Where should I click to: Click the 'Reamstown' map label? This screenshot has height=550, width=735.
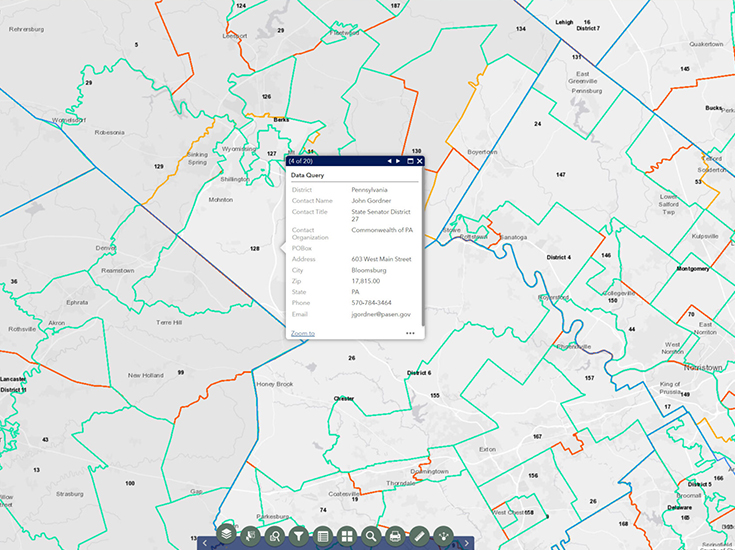coord(118,271)
